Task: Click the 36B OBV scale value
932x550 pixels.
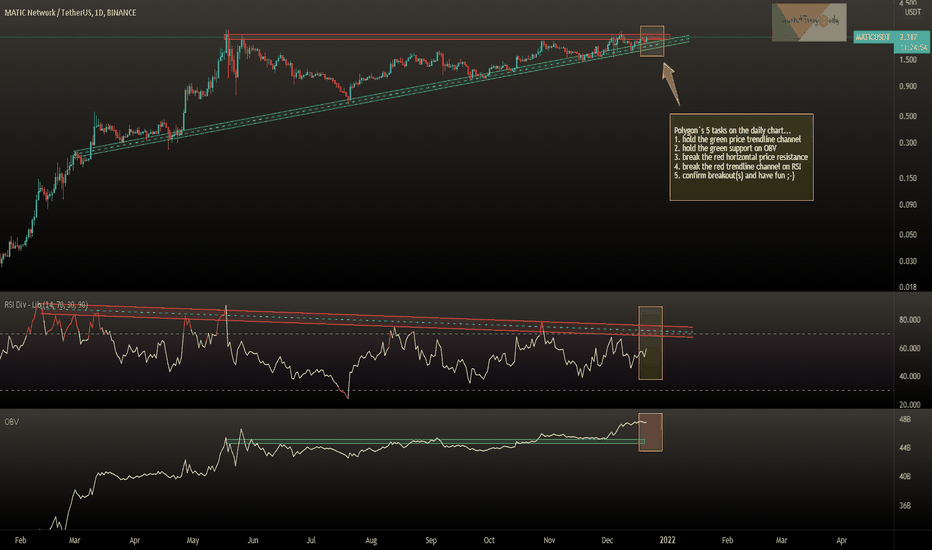Action: tap(905, 505)
